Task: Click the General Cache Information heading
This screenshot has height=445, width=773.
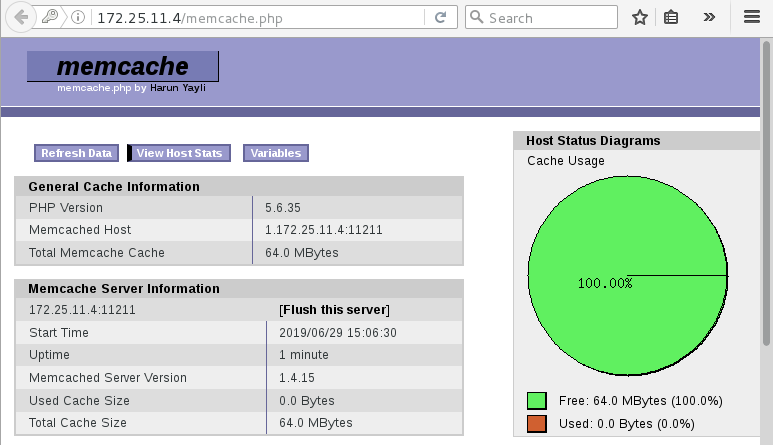Action: (114, 187)
